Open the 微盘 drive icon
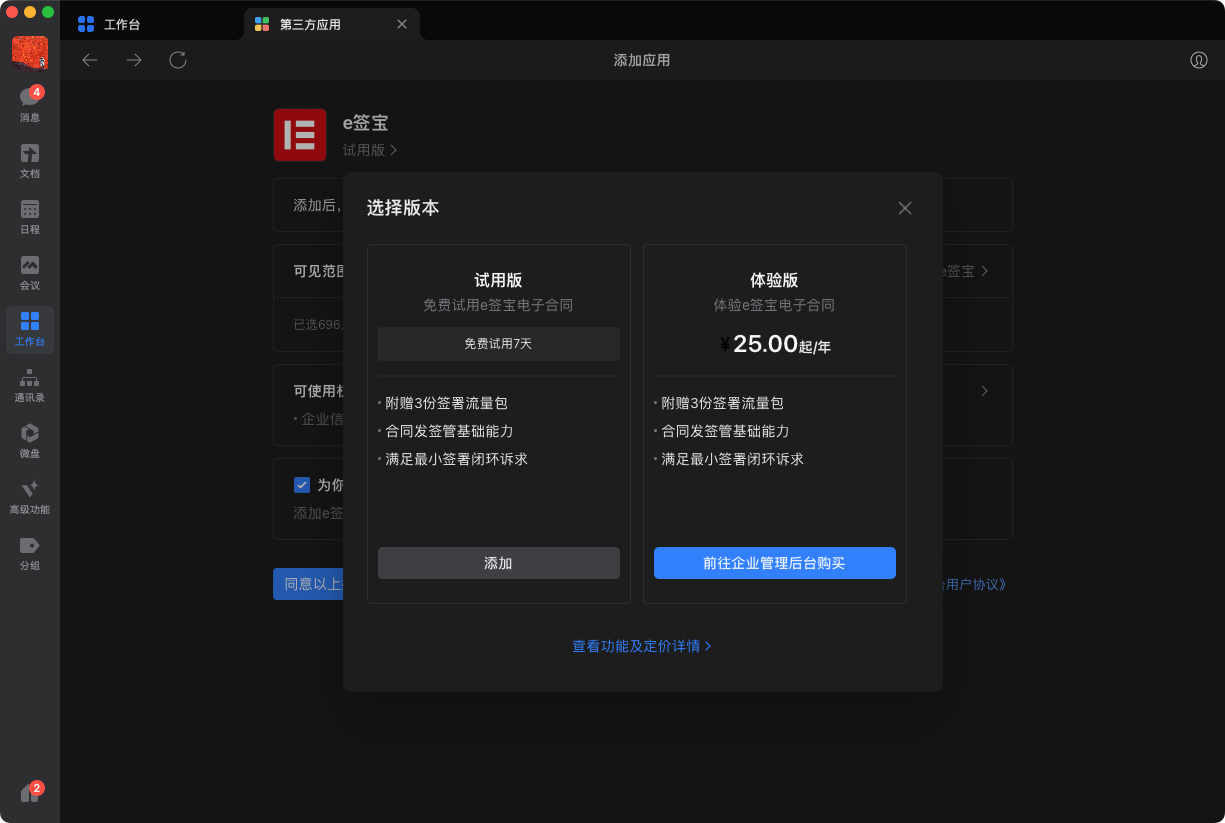 (x=30, y=440)
